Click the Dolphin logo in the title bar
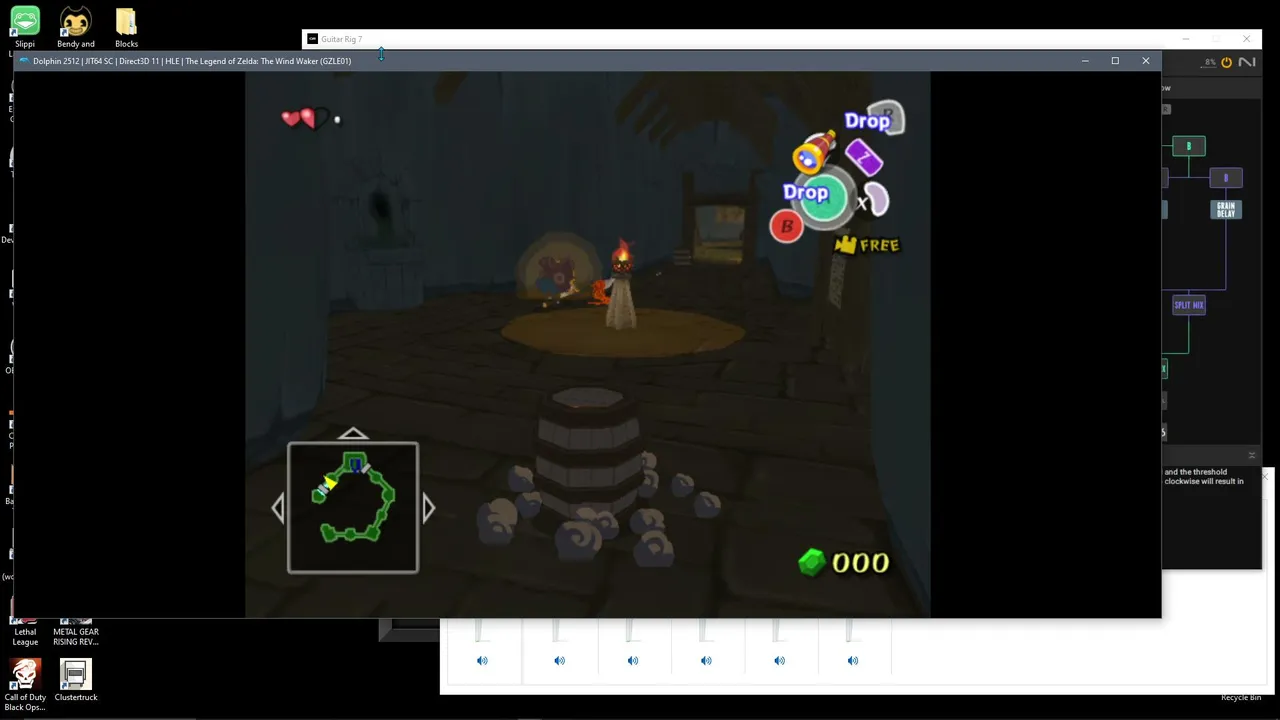This screenshot has height=720, width=1280. 24,61
